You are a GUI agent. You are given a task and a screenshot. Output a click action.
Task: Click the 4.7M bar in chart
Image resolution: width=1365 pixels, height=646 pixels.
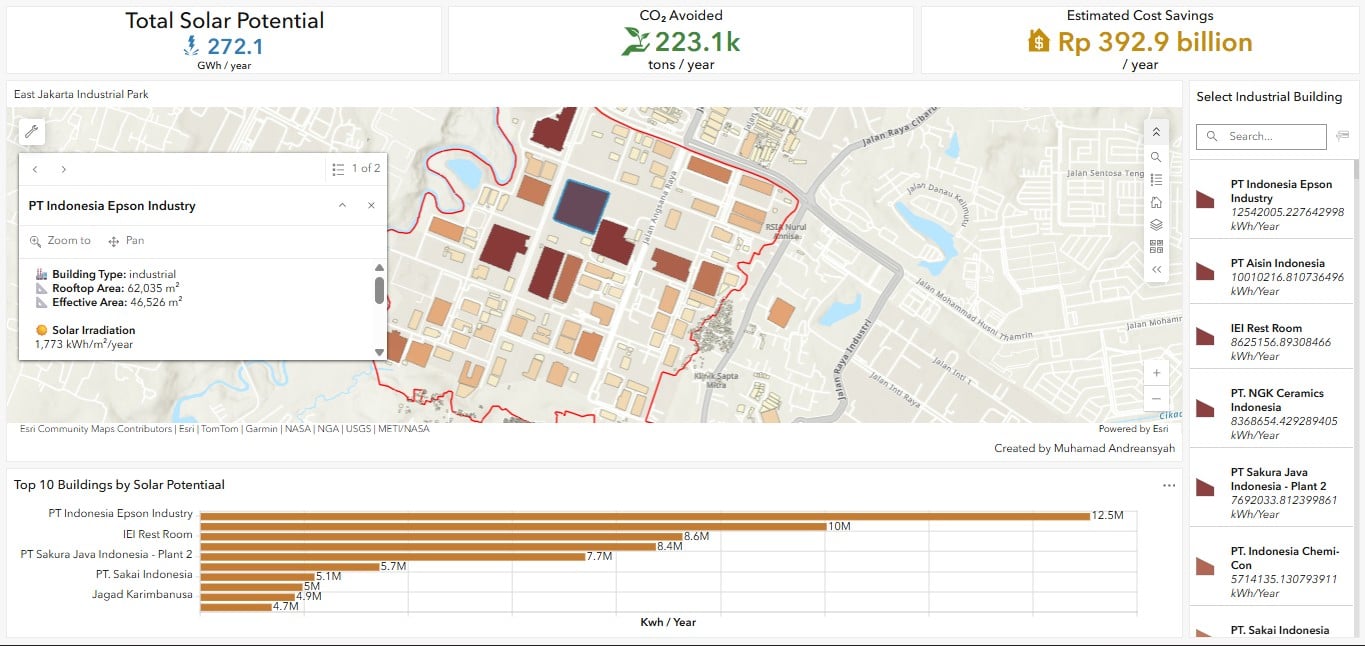236,607
